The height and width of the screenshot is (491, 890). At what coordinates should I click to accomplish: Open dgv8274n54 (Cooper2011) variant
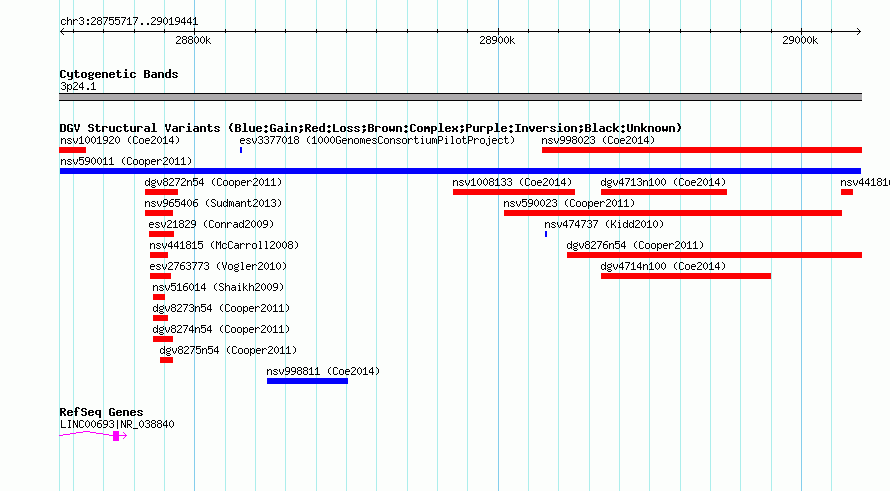point(221,329)
